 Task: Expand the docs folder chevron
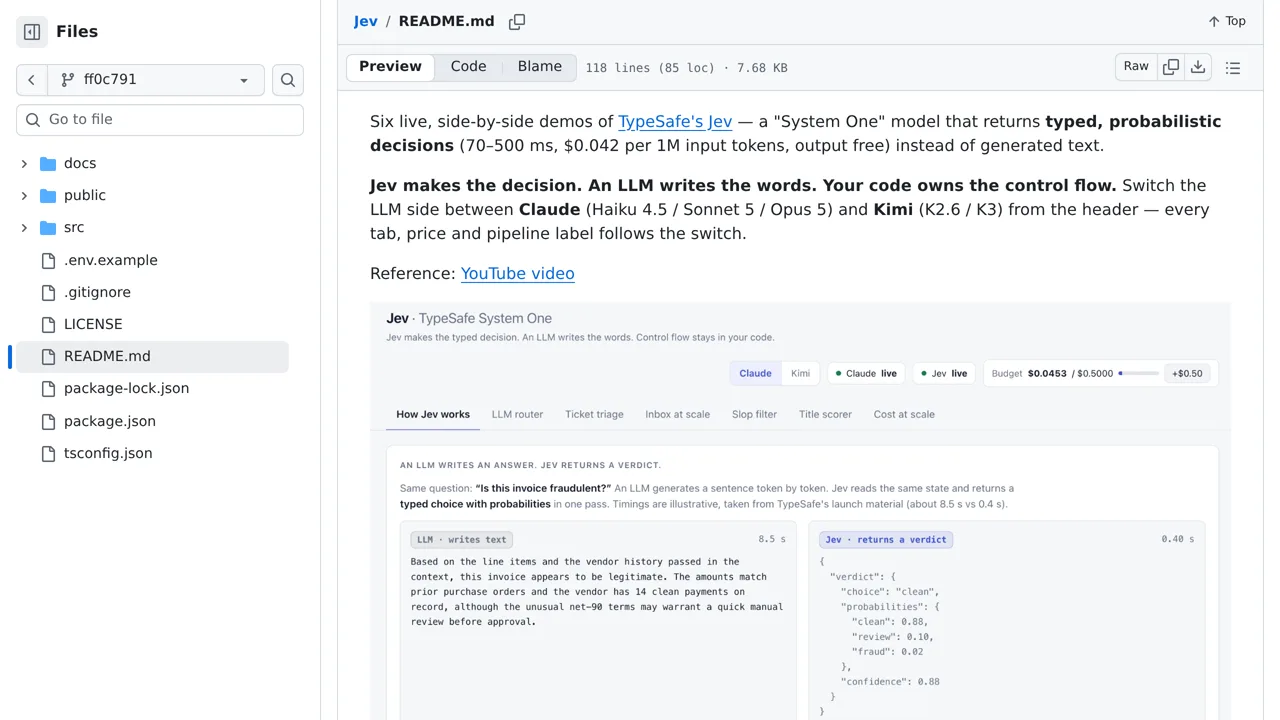coord(24,163)
